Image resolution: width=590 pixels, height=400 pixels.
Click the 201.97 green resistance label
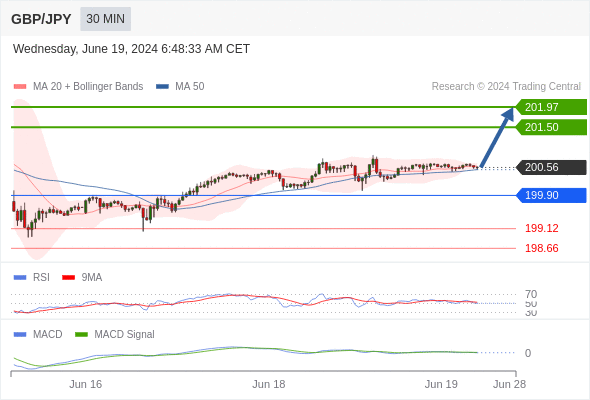(x=551, y=107)
